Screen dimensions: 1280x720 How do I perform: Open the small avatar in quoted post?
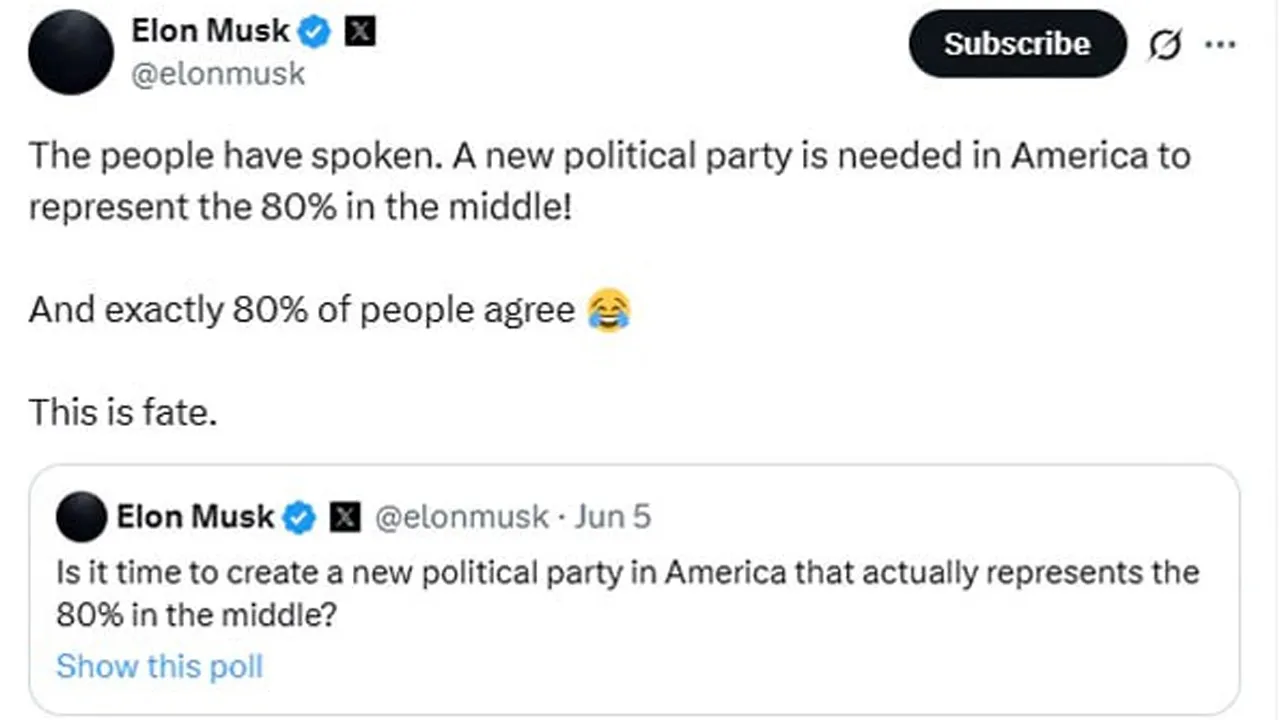tap(82, 518)
